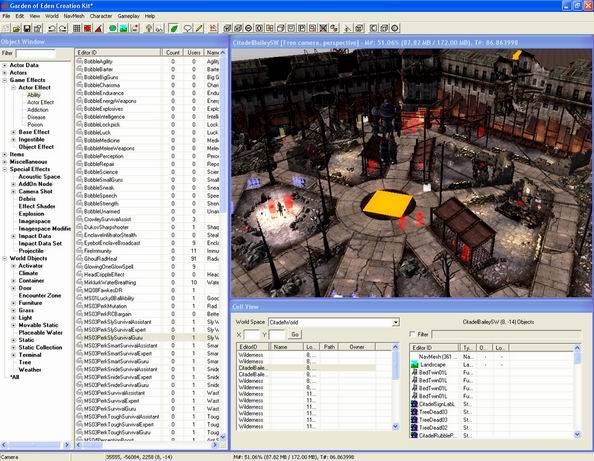Open the NavMesh menu
This screenshot has width=594, height=461.
click(x=74, y=16)
